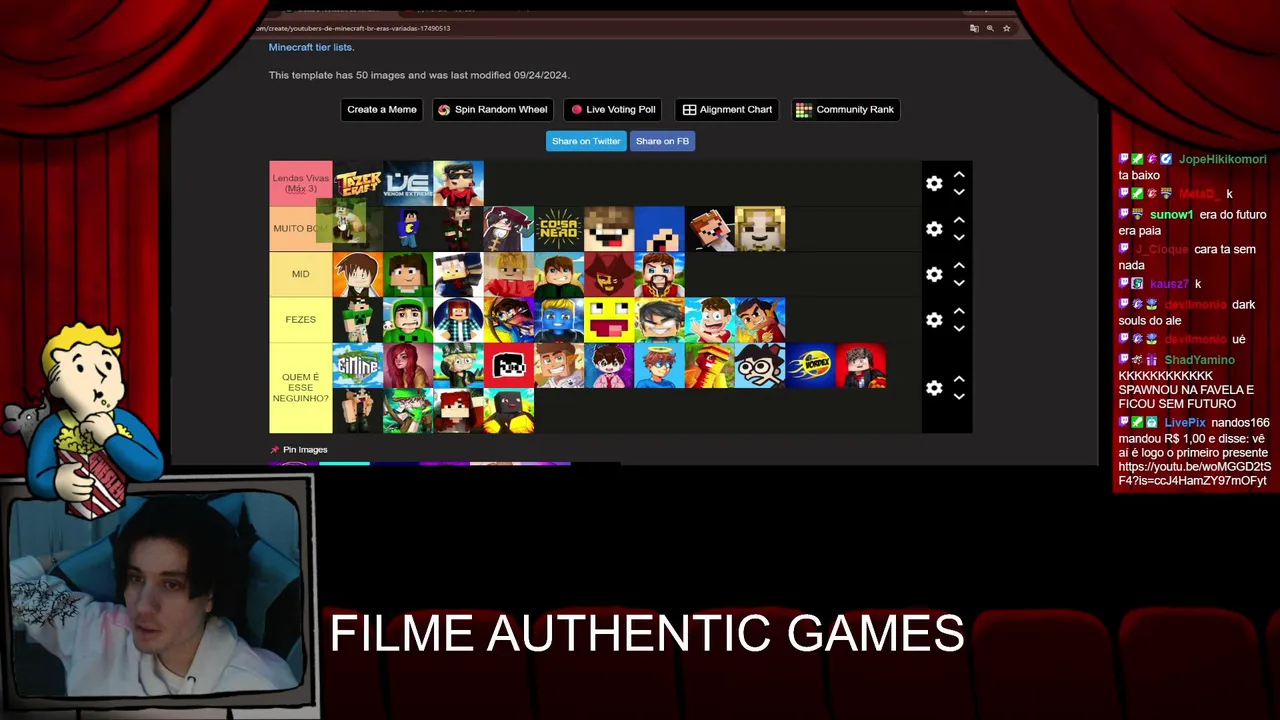
Task: Click ShadYamino username in chat
Action: pos(1199,360)
